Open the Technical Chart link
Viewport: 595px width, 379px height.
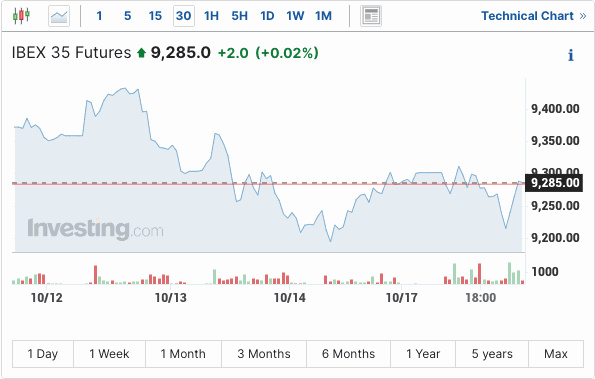534,16
